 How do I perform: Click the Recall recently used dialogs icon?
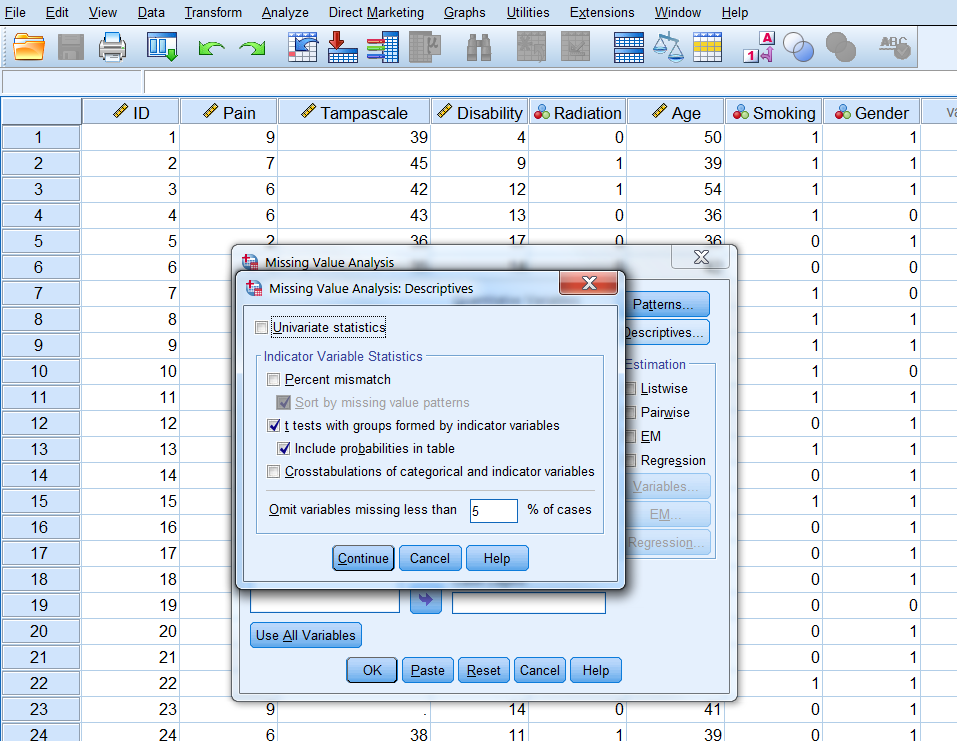(x=162, y=46)
